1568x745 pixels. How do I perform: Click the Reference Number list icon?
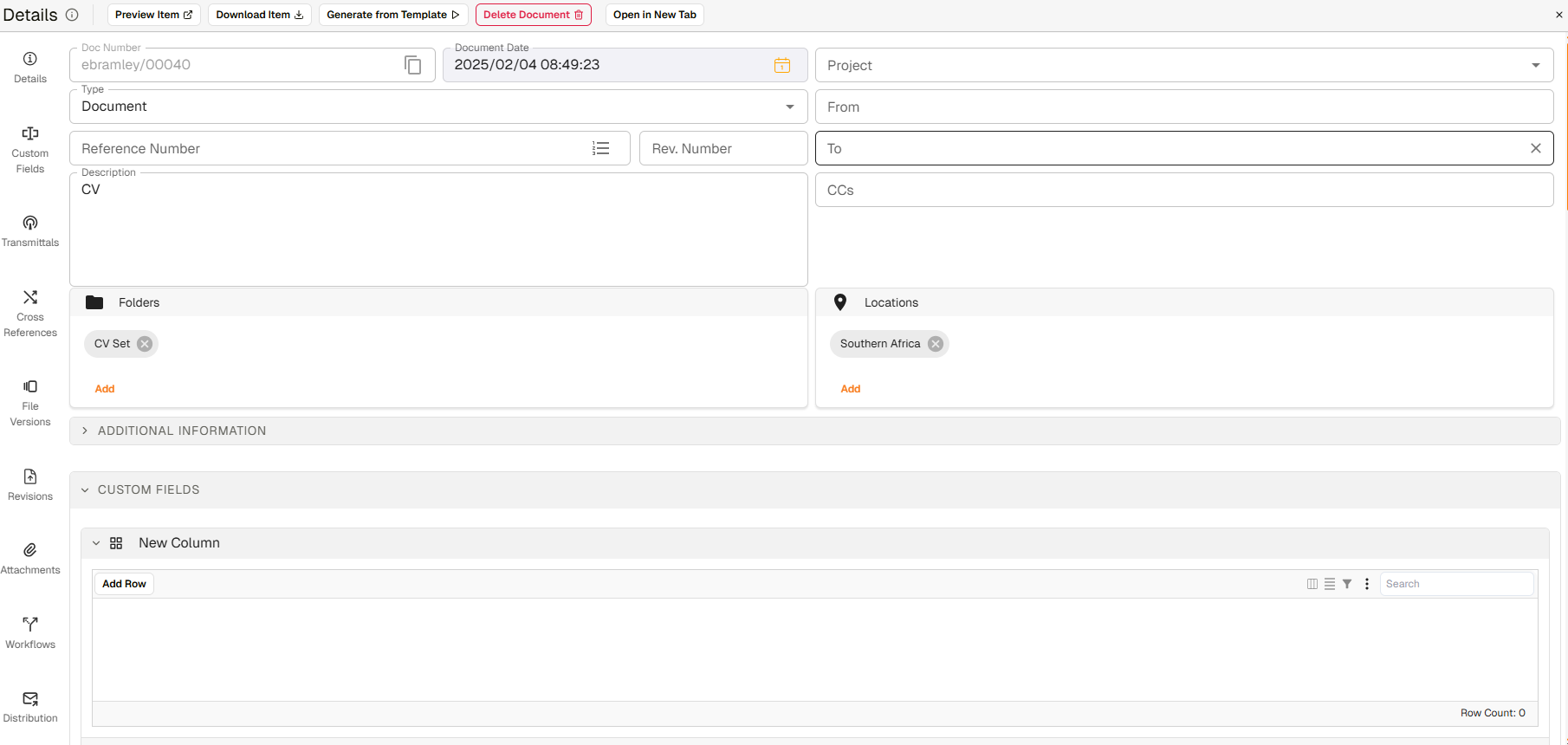pyautogui.click(x=601, y=148)
